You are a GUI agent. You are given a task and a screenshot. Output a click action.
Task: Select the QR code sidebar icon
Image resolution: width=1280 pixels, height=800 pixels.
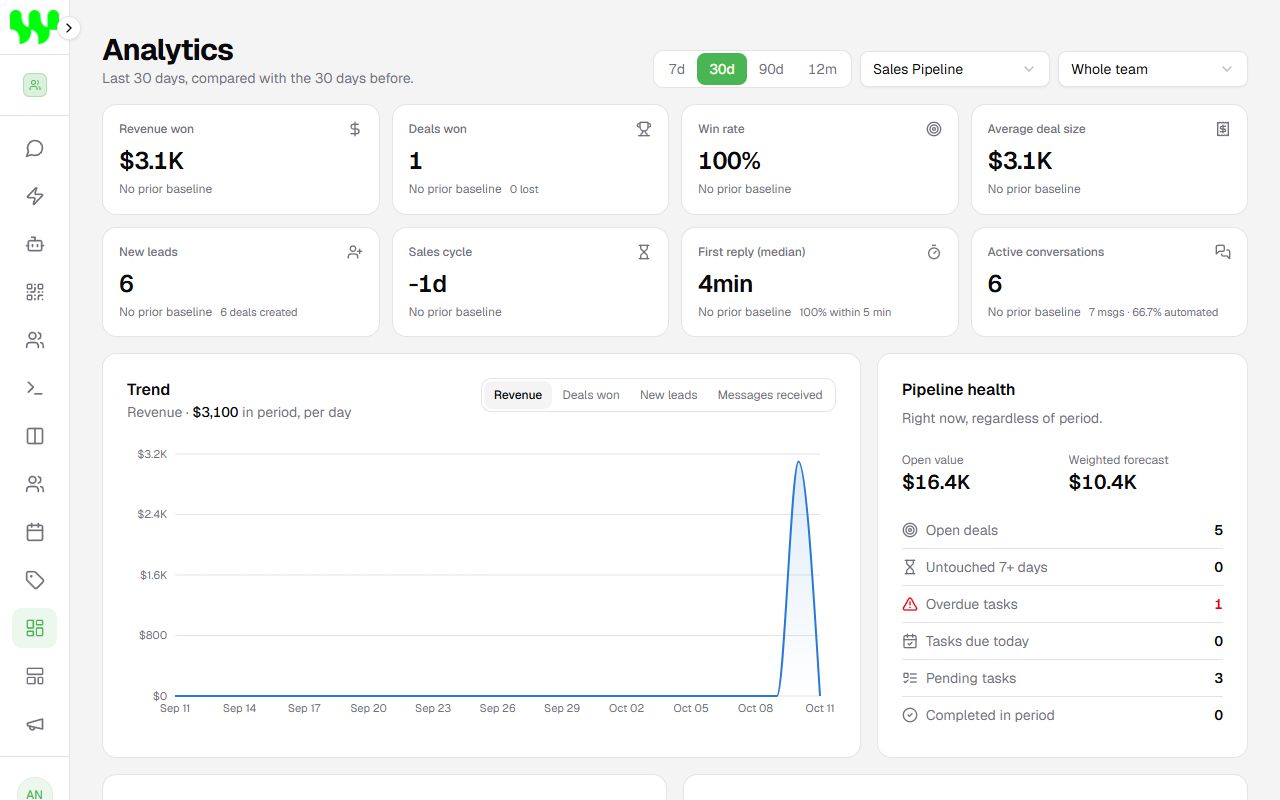click(35, 292)
